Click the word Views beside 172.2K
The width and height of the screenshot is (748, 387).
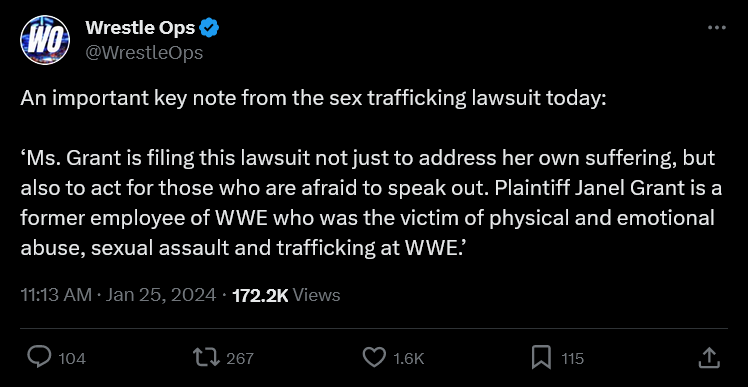(x=316, y=295)
